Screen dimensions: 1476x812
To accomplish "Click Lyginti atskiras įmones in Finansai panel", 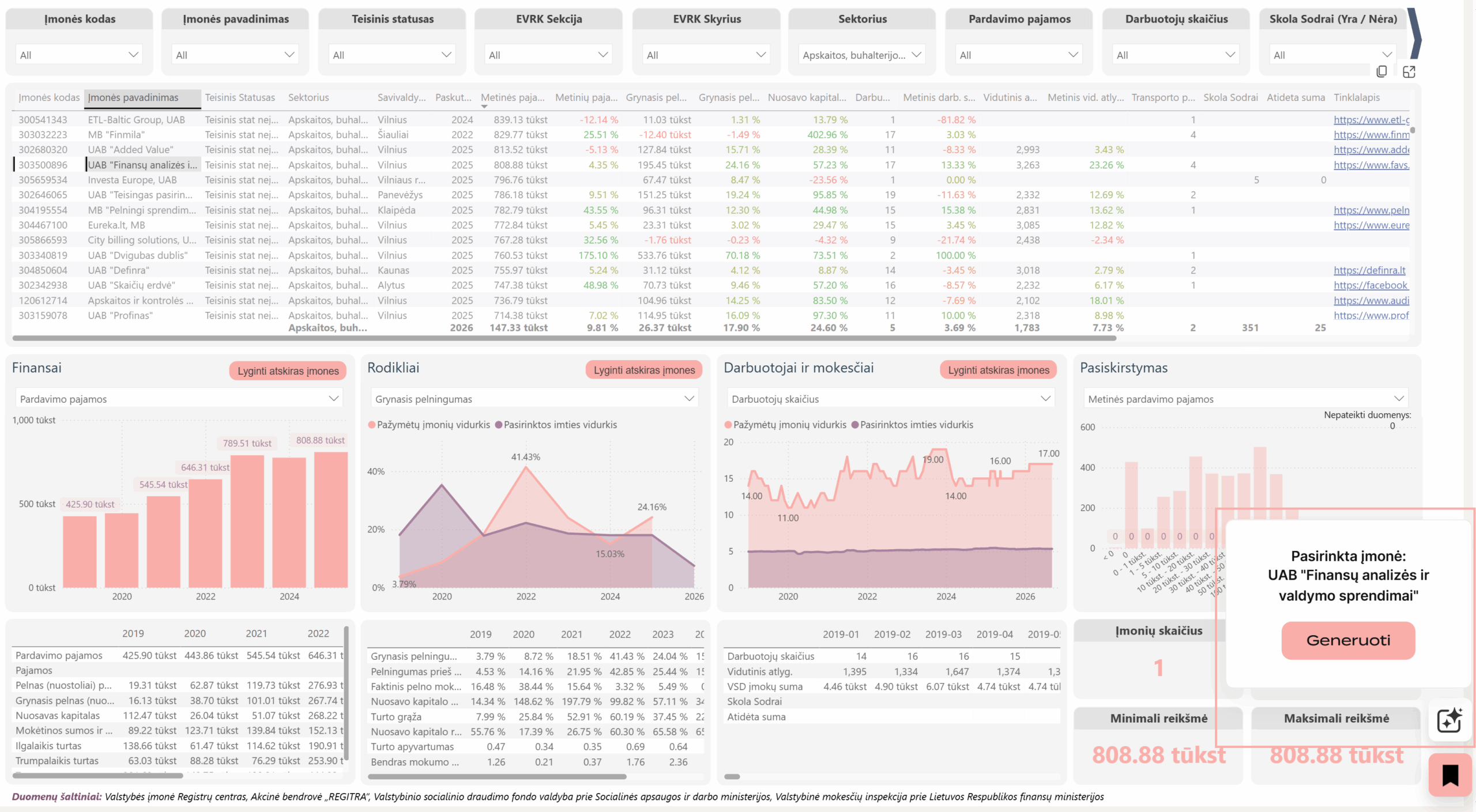I will point(288,371).
